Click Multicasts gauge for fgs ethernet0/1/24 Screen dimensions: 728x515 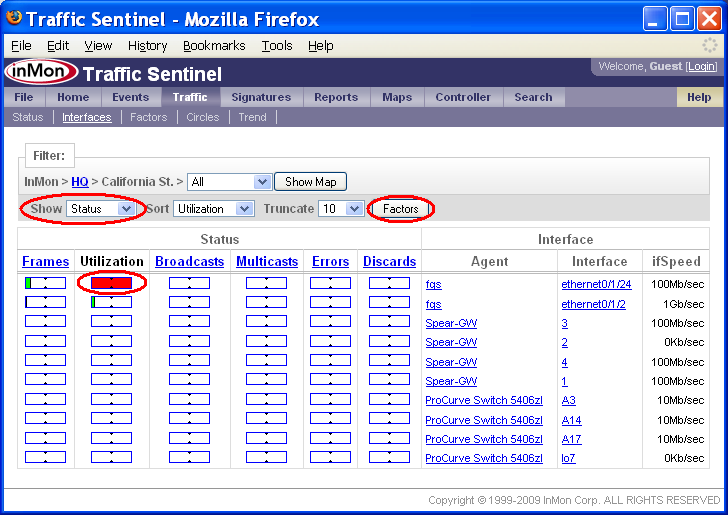[x=266, y=283]
